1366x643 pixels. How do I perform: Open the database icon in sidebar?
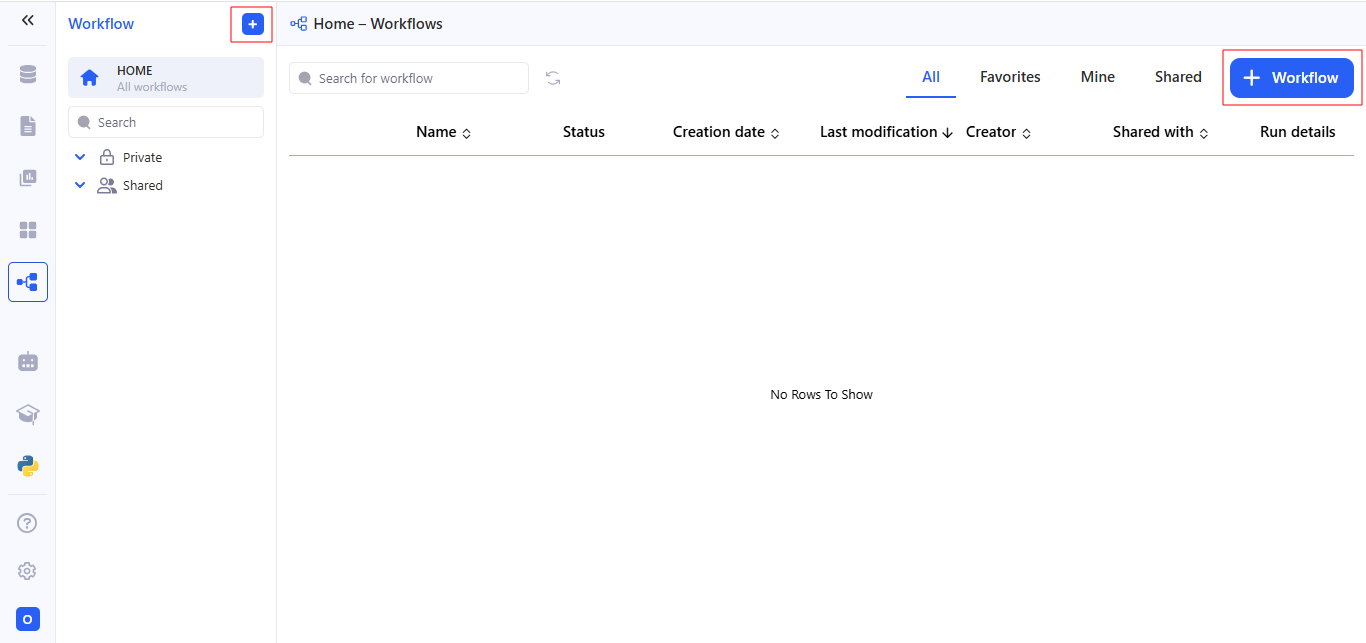[28, 75]
